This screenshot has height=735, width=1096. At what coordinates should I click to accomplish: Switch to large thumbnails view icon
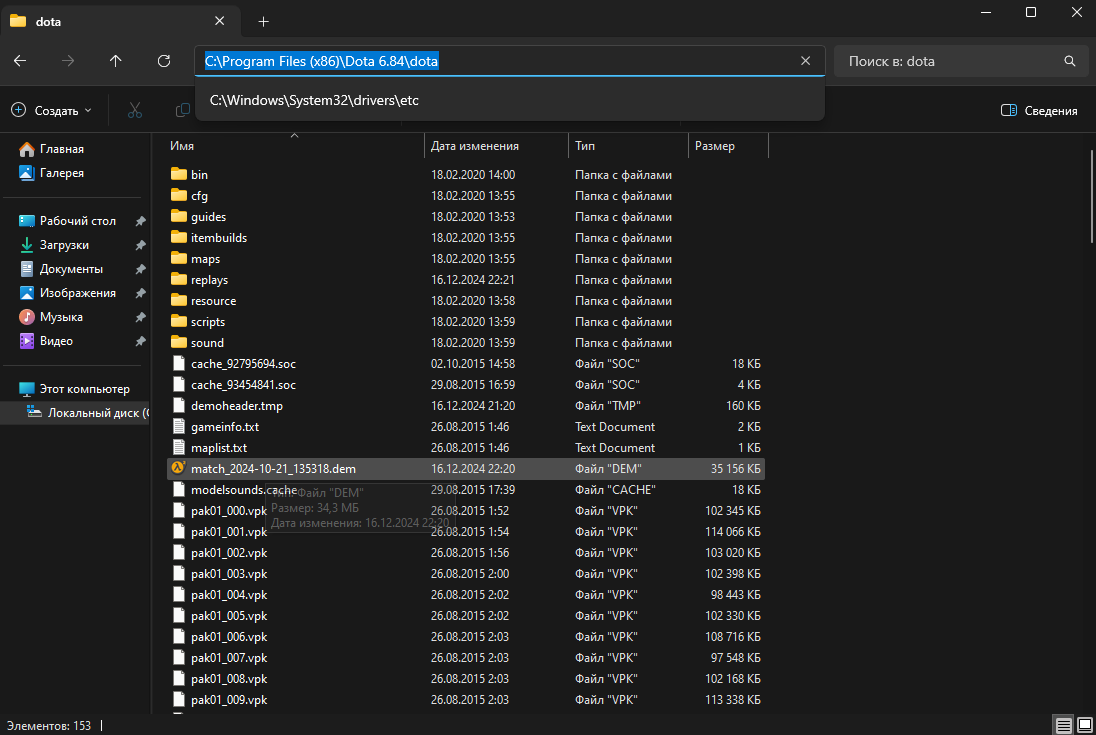click(x=1084, y=725)
